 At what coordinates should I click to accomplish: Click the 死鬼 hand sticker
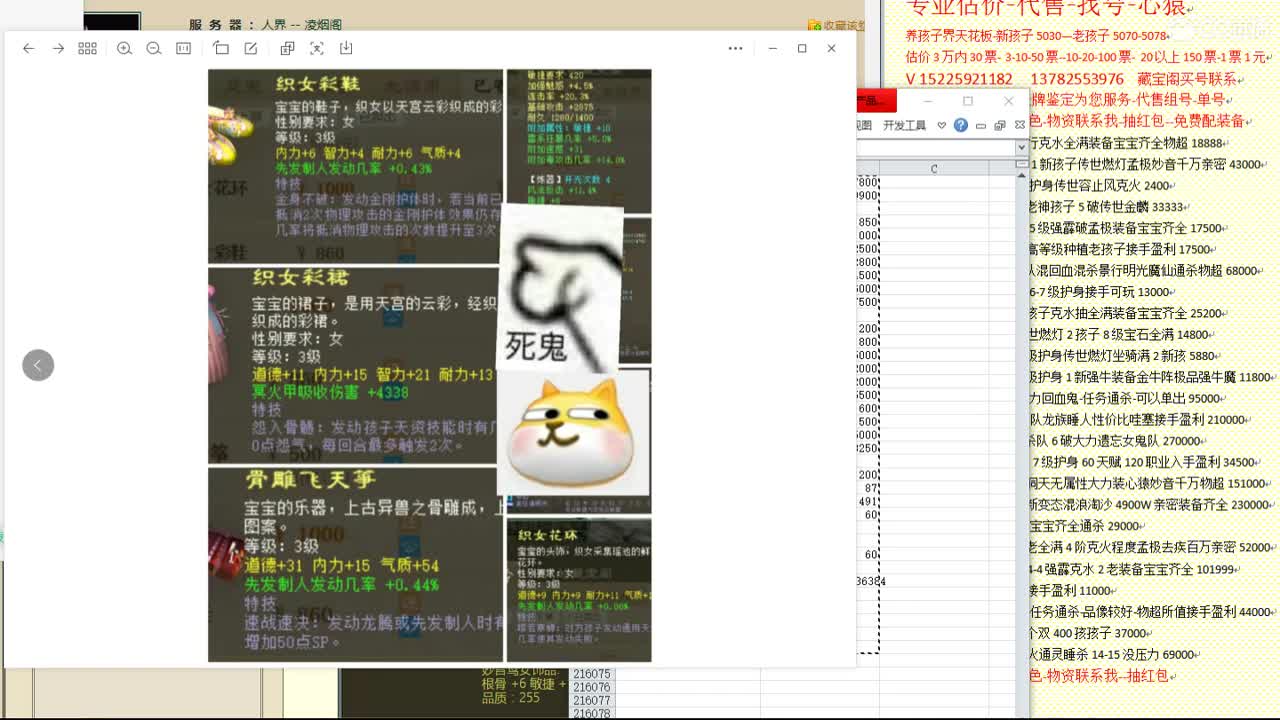(x=560, y=290)
